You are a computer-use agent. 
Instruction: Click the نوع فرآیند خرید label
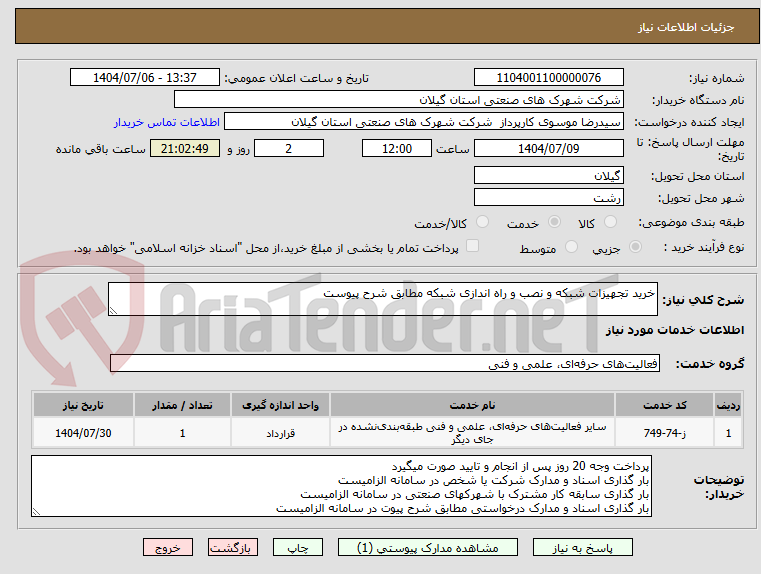coord(704,247)
